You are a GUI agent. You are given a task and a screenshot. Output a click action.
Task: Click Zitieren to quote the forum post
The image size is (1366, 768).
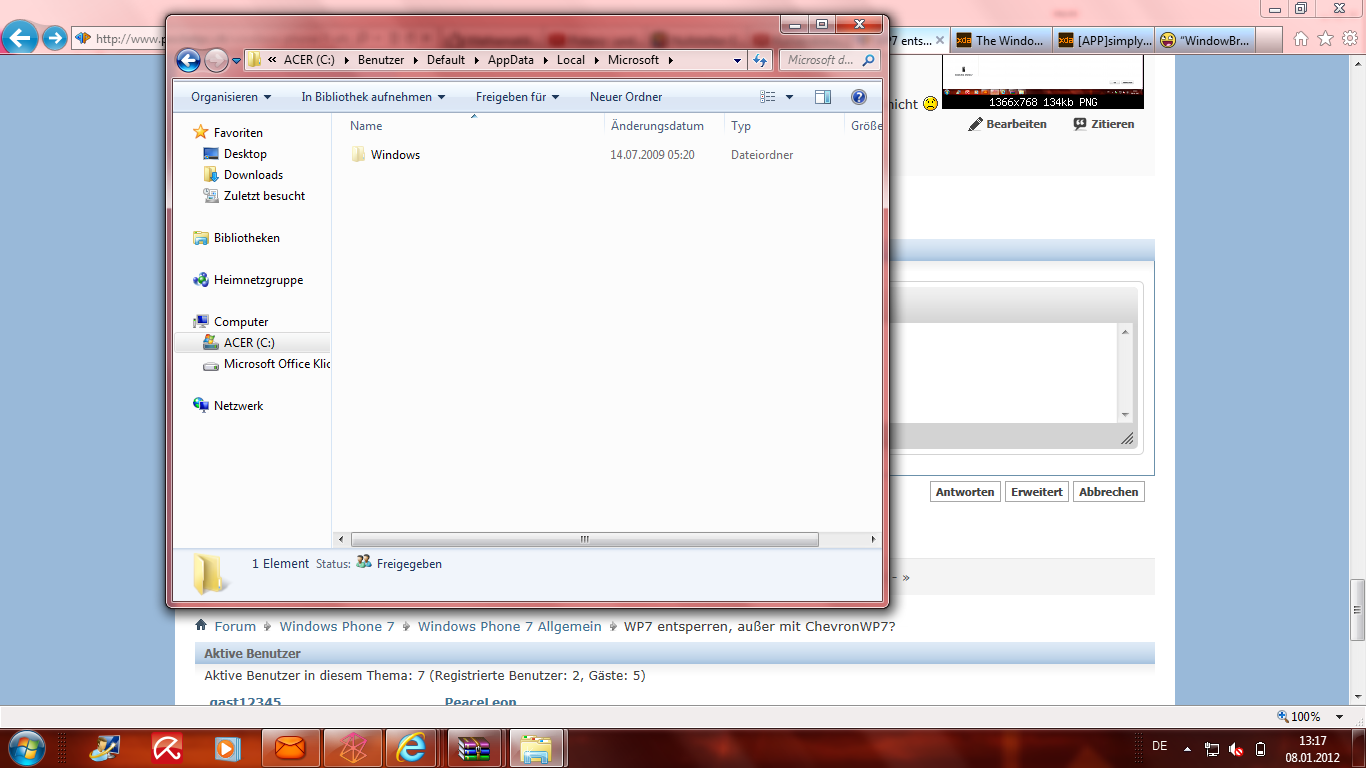[x=1104, y=124]
